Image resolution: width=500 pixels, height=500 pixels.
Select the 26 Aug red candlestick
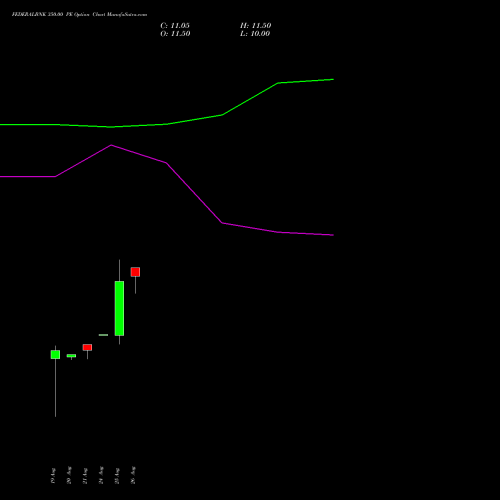[135, 272]
